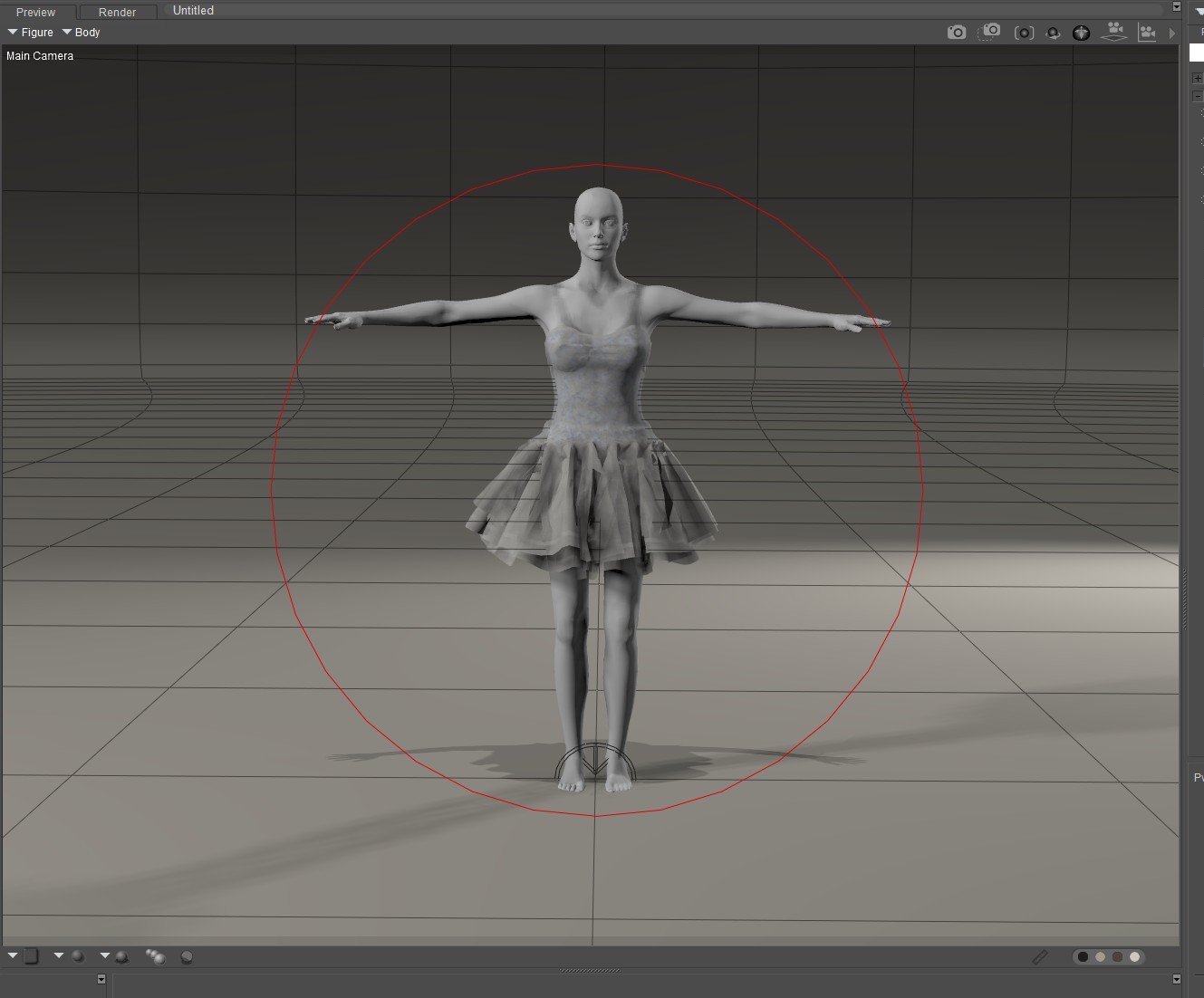Expand the square layout dropdown arrow
1204x998 pixels.
[13, 955]
